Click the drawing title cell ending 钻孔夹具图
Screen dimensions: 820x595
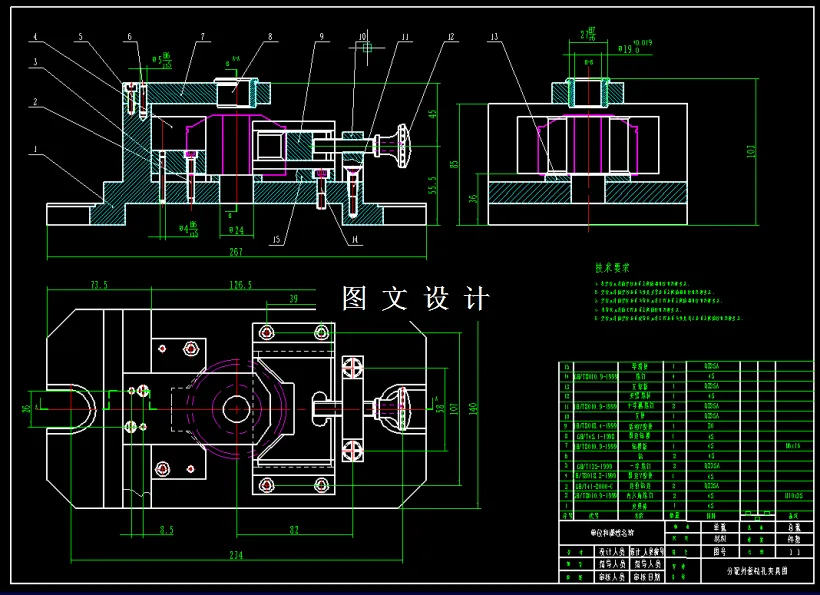coord(757,571)
